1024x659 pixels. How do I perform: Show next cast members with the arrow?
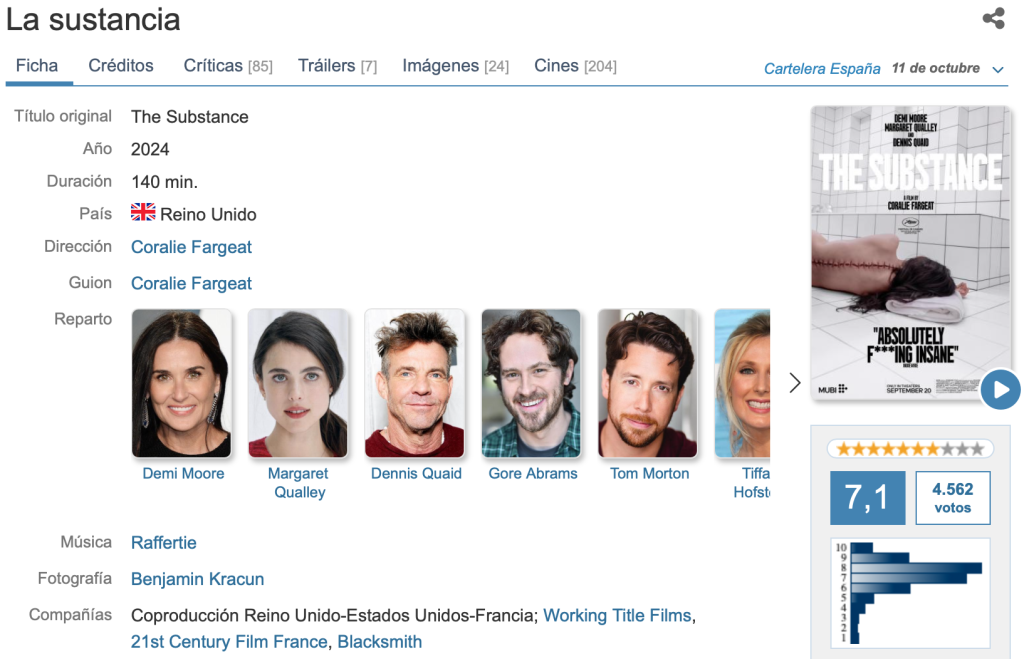click(x=794, y=383)
